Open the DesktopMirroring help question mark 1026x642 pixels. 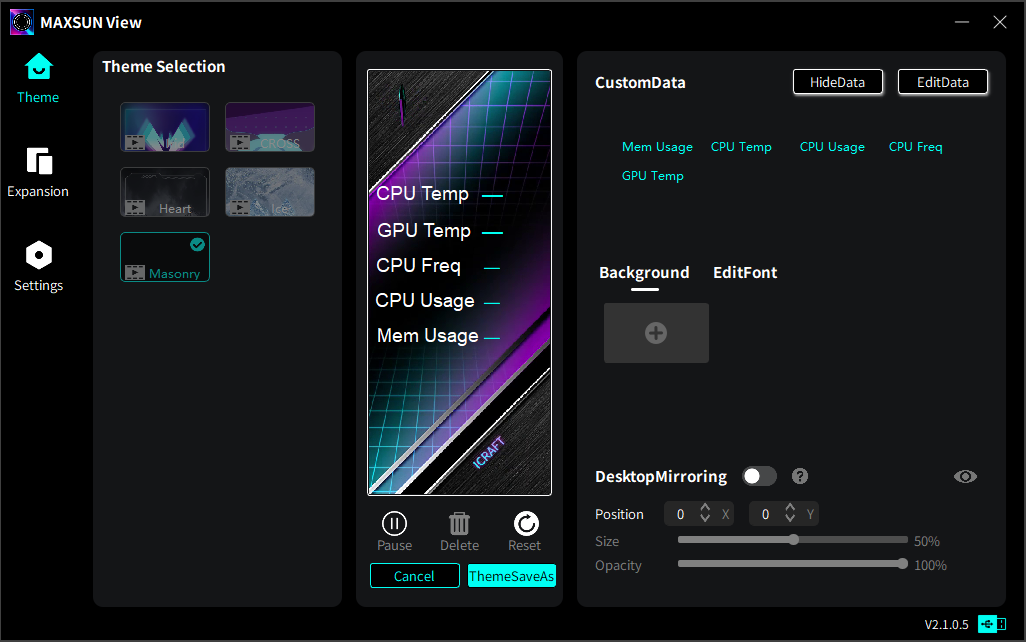tap(800, 476)
